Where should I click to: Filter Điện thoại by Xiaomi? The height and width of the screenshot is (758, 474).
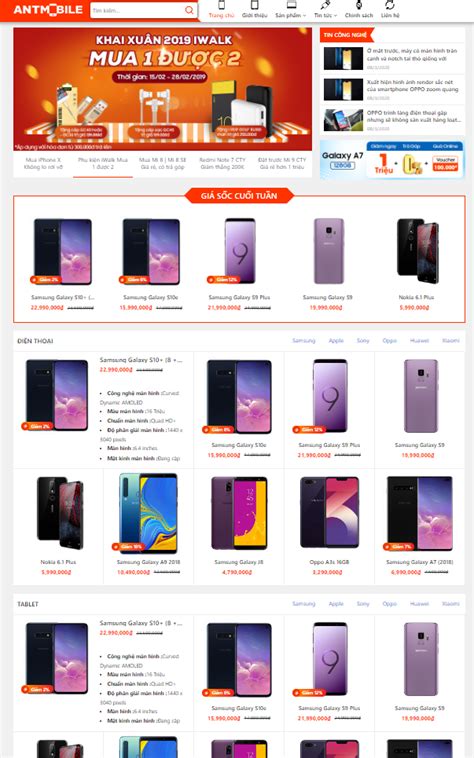coord(450,341)
